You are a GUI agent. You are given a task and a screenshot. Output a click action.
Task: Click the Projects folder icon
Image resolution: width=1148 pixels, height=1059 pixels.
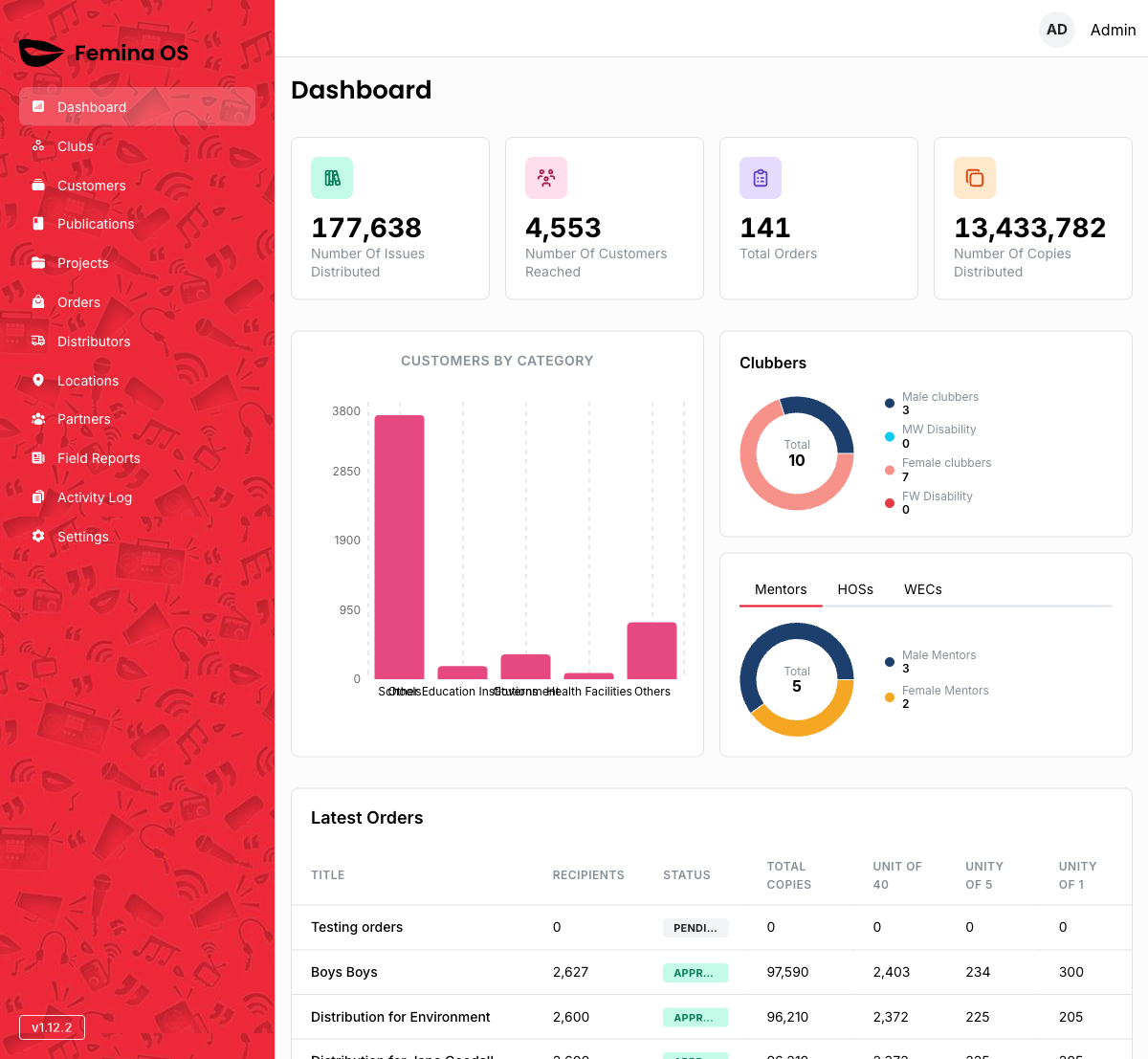click(x=38, y=263)
